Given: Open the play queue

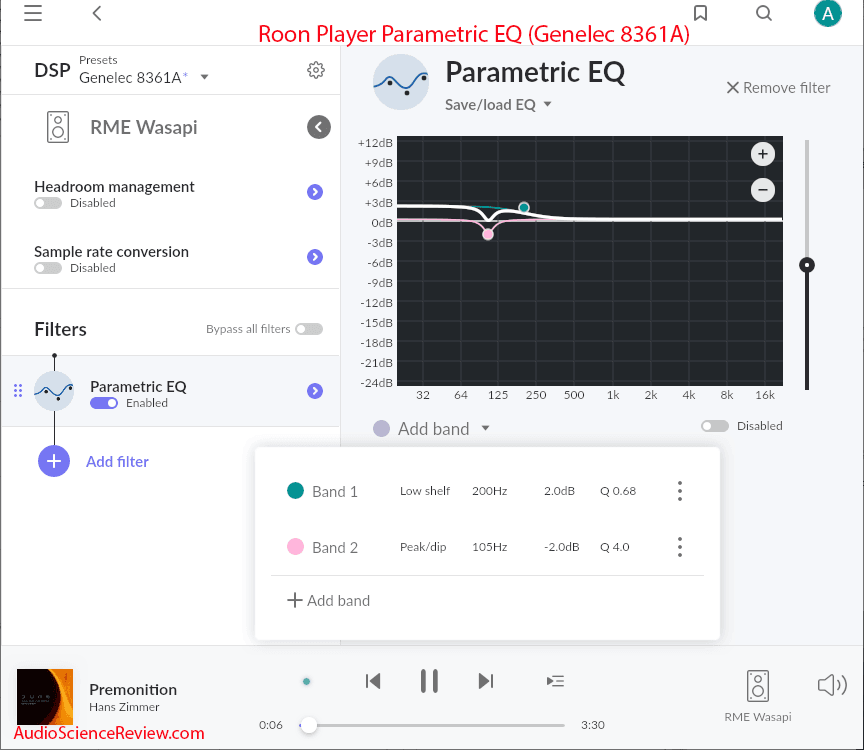Looking at the screenshot, I should point(555,681).
